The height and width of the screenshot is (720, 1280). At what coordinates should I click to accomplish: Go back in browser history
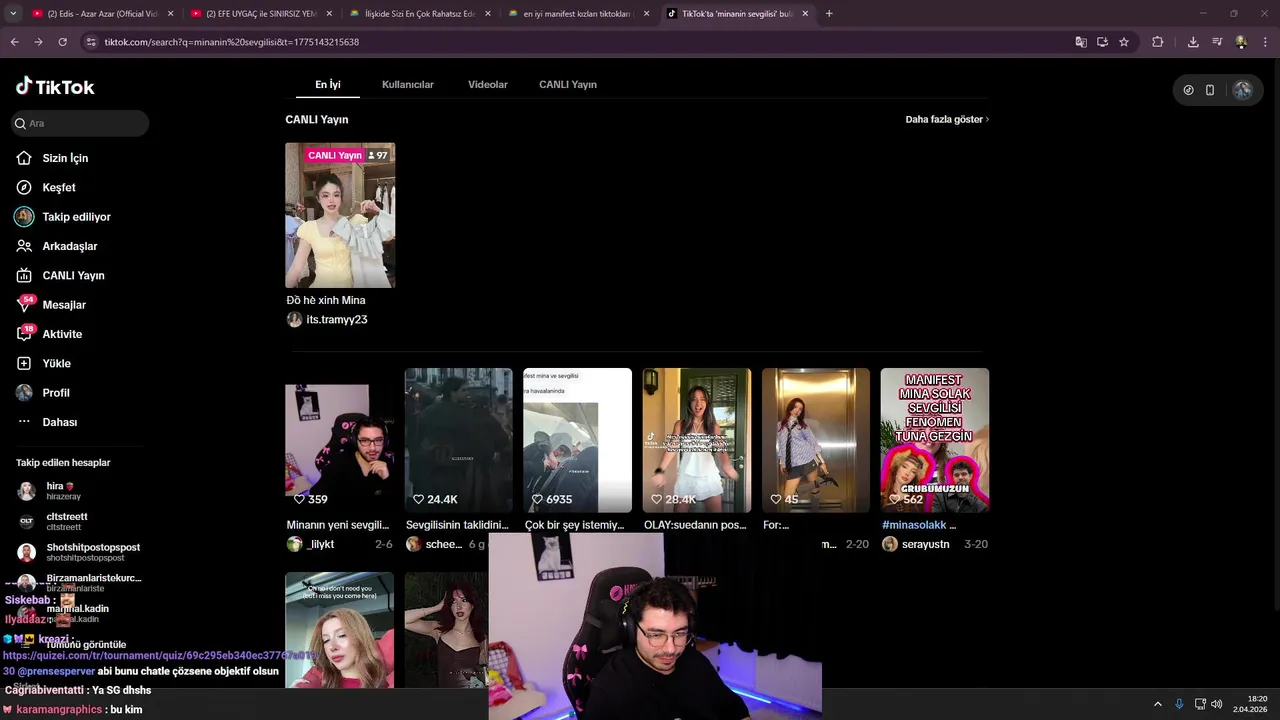[15, 42]
